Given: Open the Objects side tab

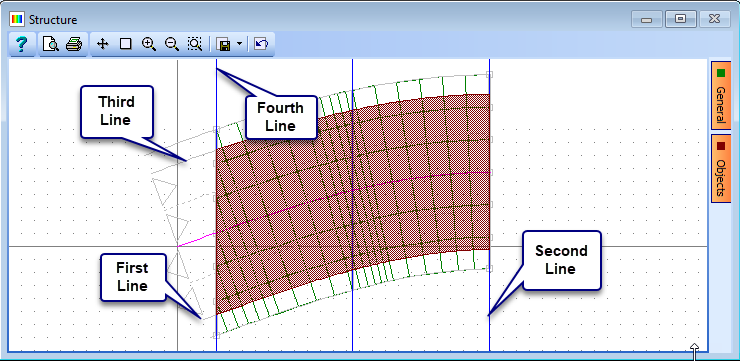Looking at the screenshot, I should (x=721, y=168).
